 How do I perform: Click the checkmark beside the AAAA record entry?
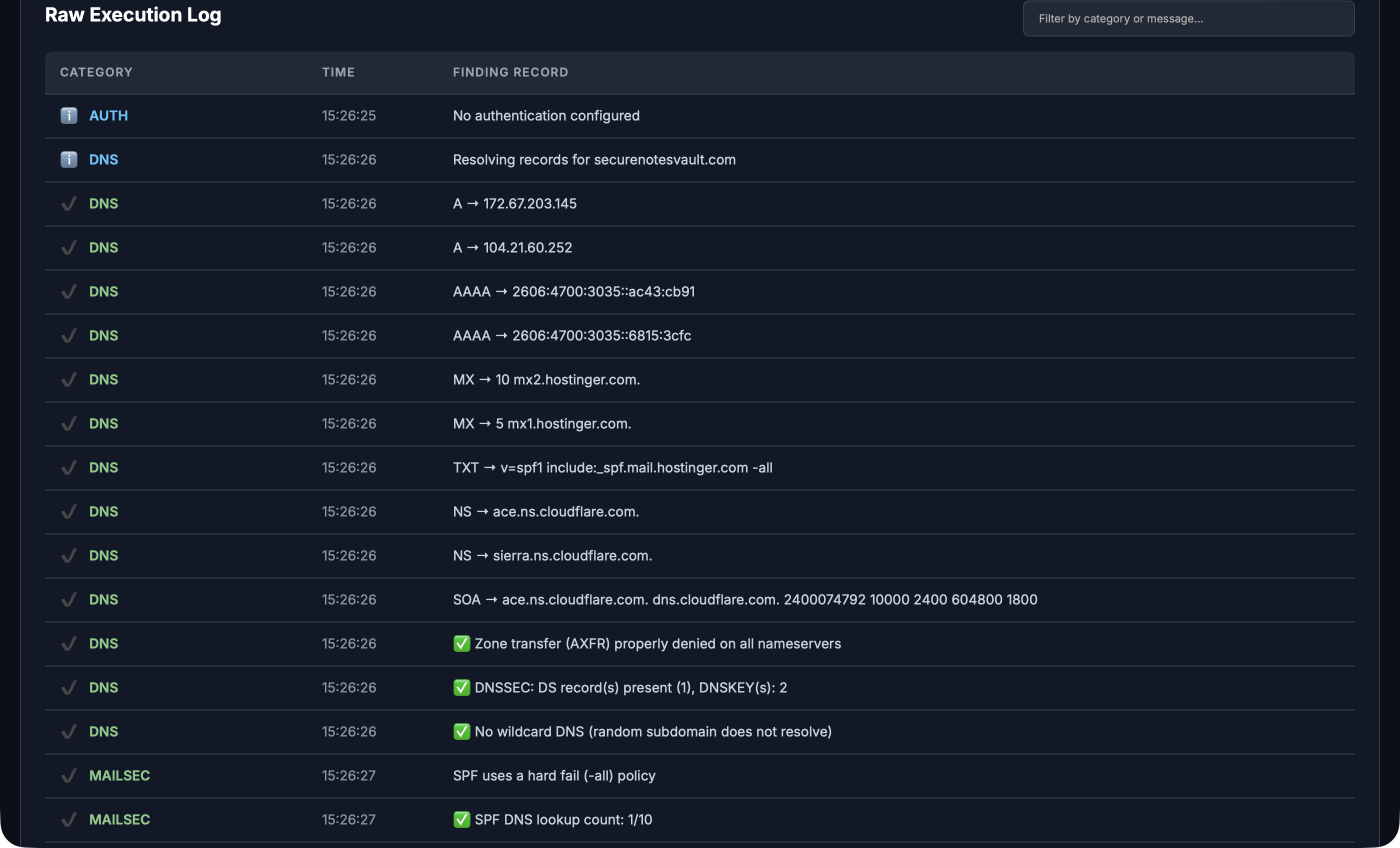point(68,291)
